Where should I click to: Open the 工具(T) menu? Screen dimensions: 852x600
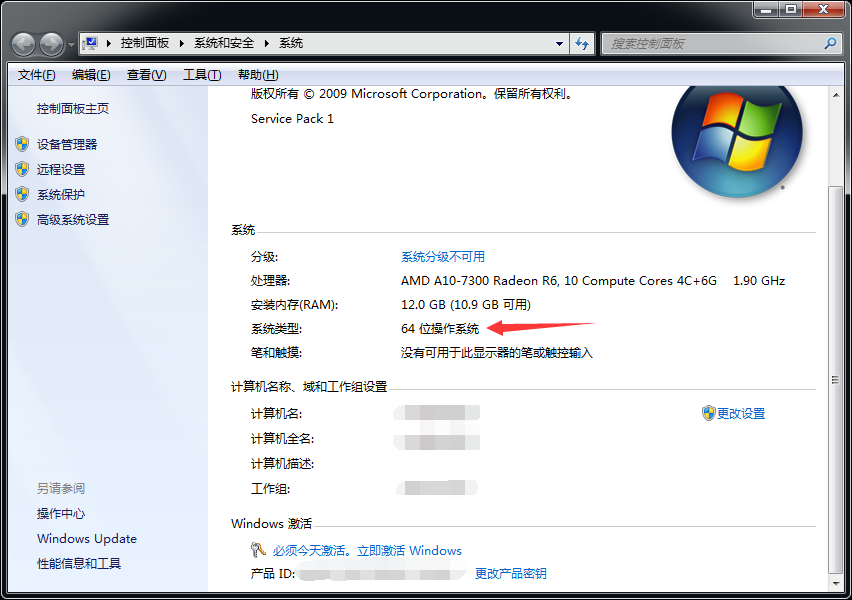coord(202,75)
